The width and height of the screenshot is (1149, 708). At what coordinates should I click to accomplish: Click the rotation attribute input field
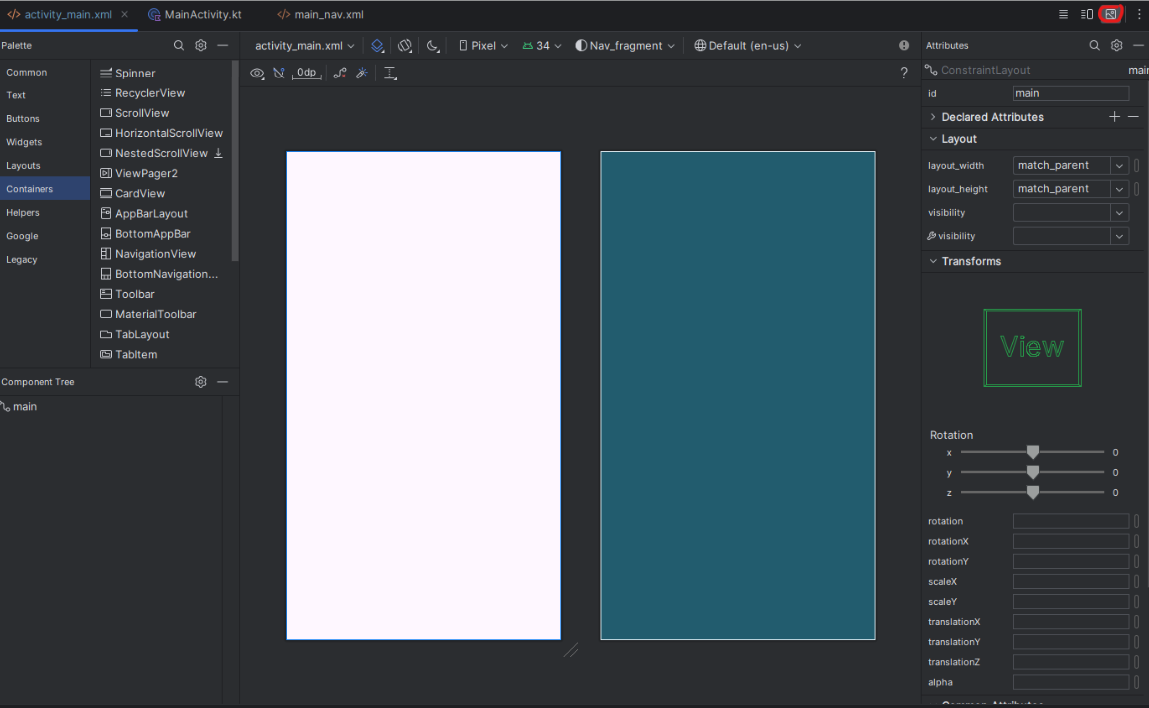pyautogui.click(x=1071, y=521)
